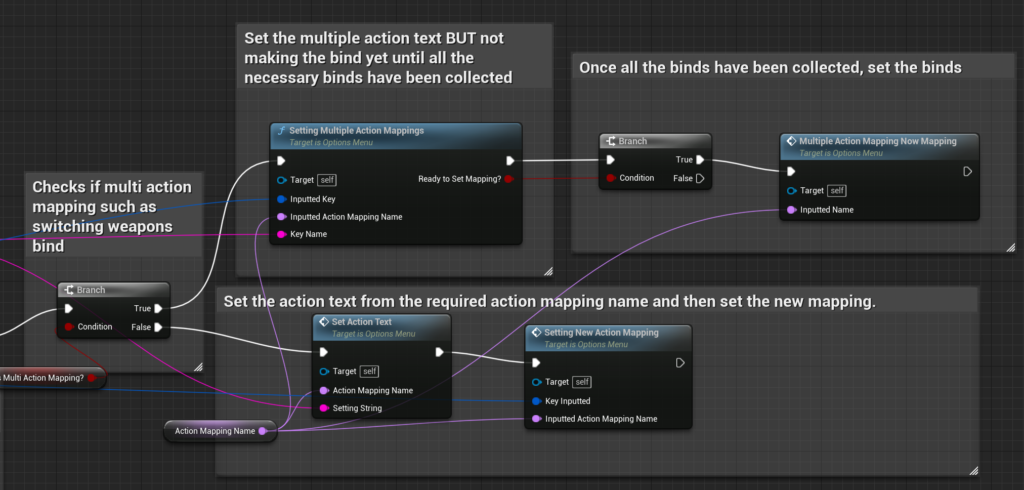
Task: Select the 'Once all the binds' comment title
Action: tap(770, 68)
